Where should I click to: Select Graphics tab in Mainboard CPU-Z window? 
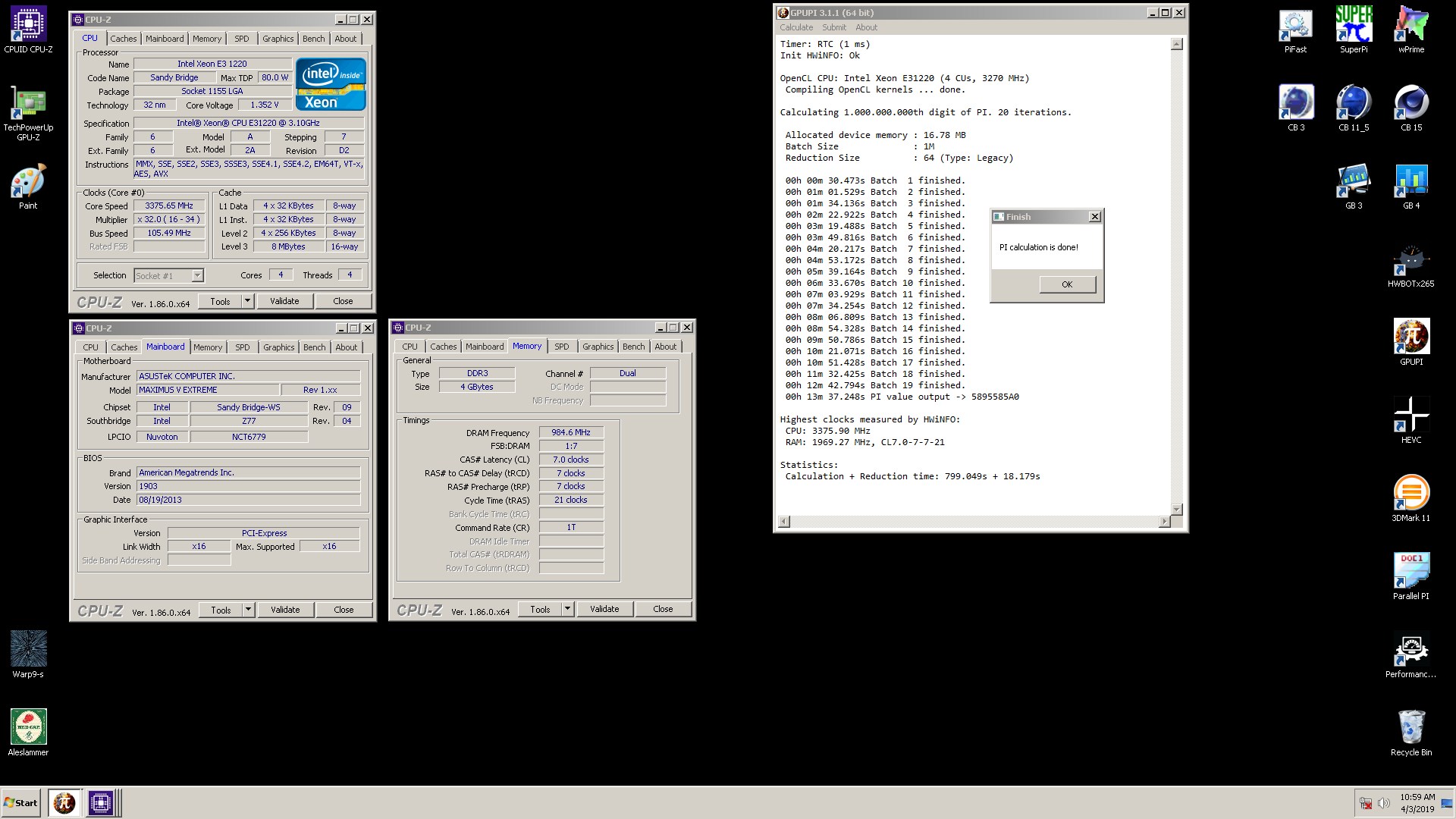278,347
